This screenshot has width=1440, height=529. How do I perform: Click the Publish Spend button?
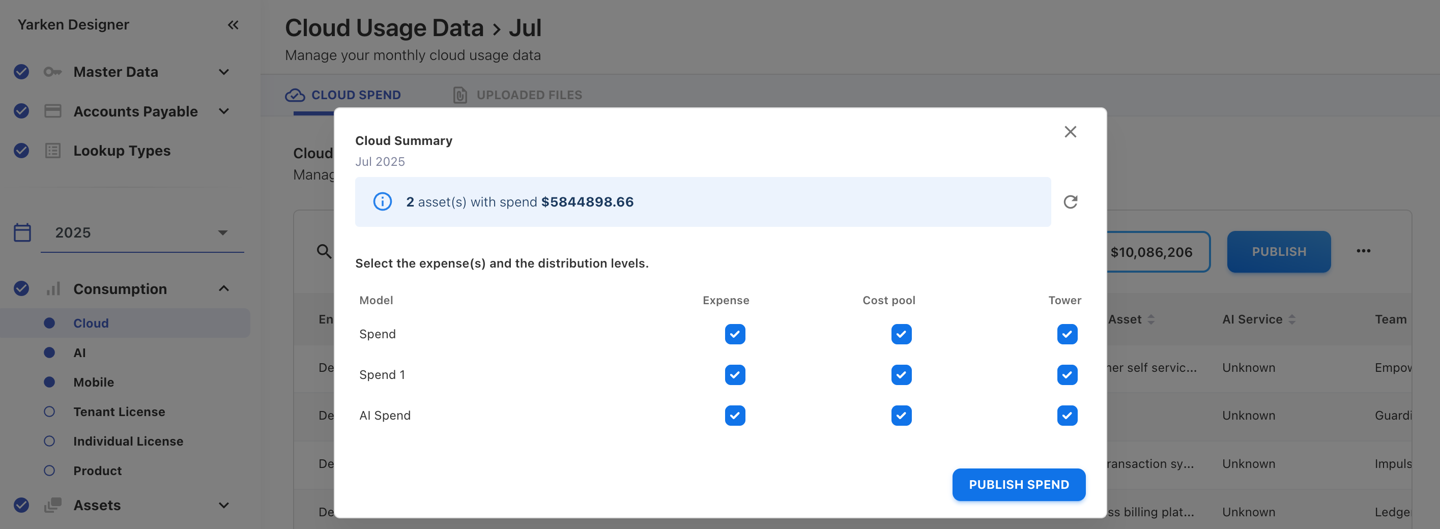pos(1019,485)
